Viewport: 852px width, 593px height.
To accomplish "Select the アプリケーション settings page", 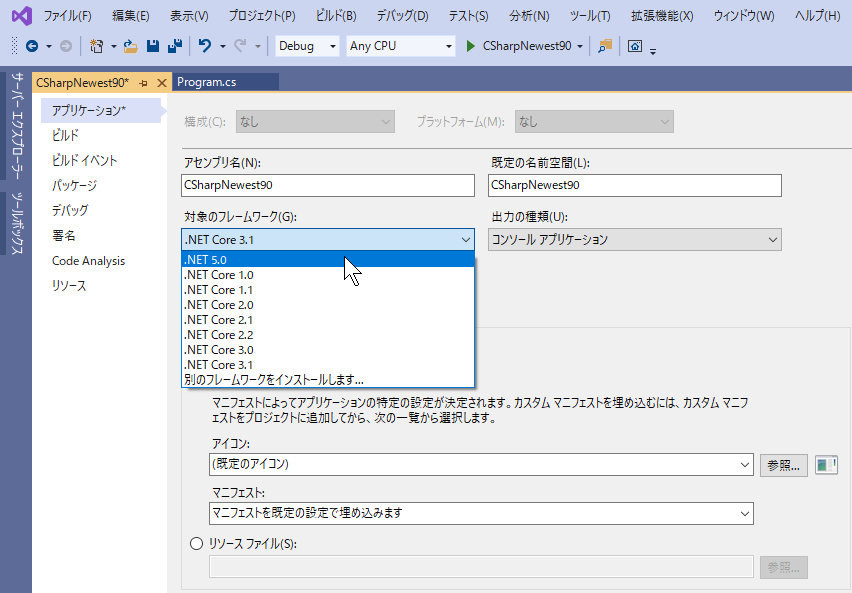I will 101,110.
